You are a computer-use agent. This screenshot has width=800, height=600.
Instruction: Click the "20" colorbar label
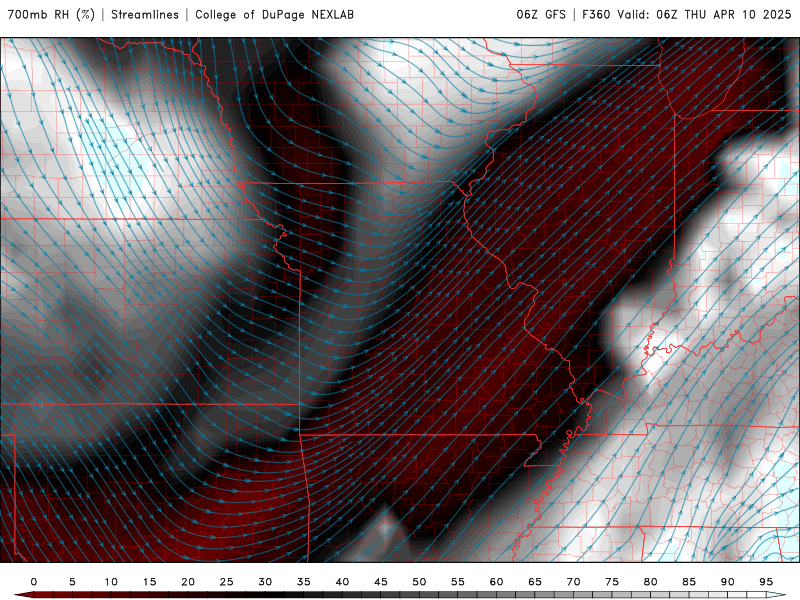[x=188, y=582]
